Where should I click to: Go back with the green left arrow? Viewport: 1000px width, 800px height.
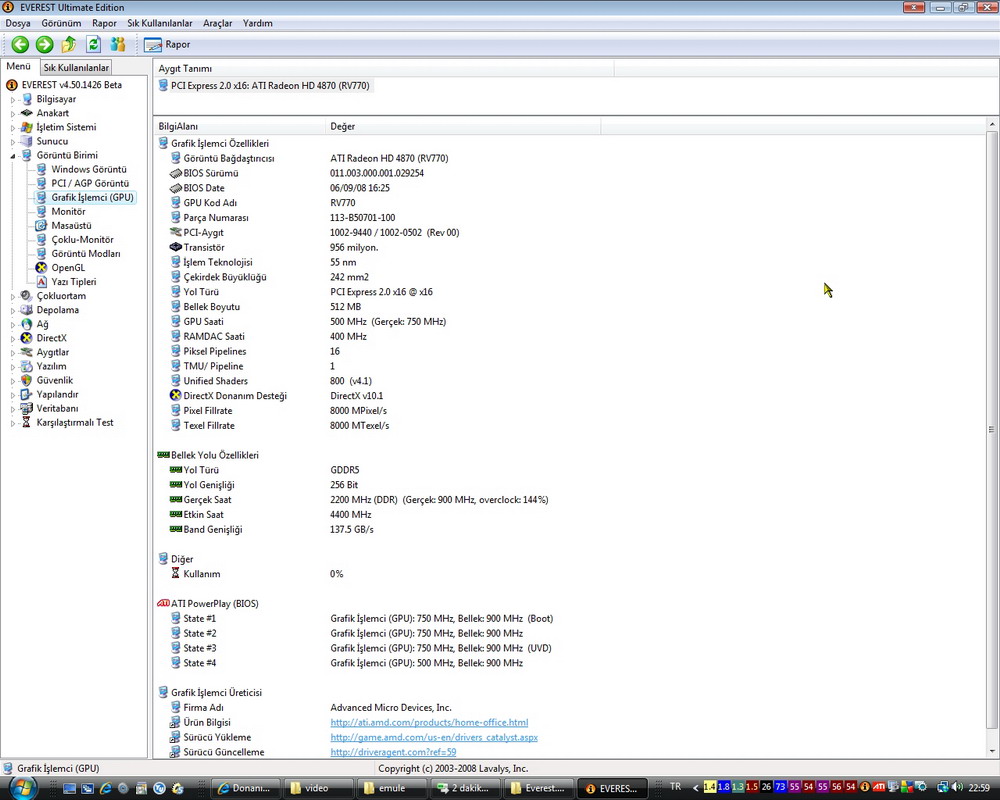(x=20, y=44)
